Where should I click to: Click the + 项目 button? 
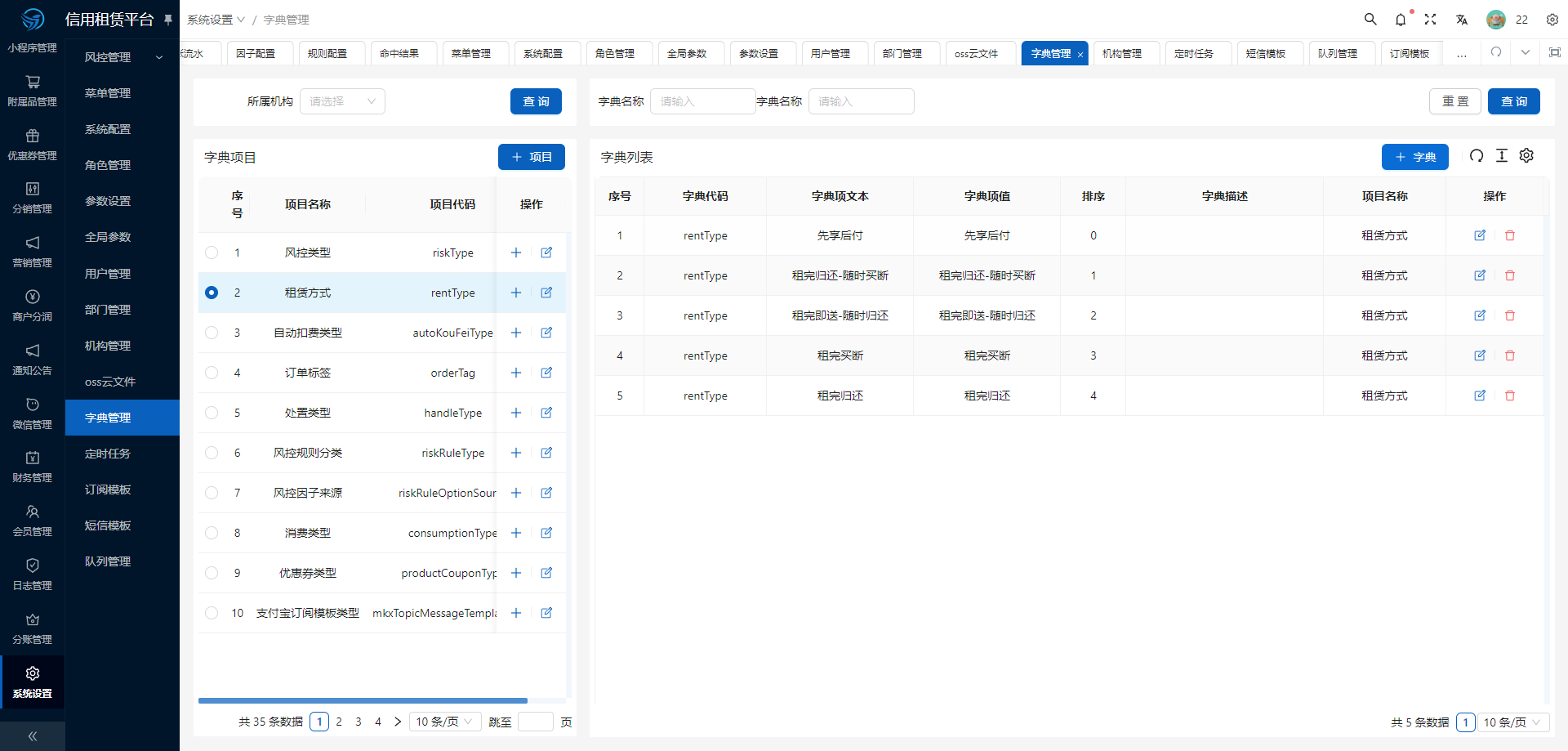(x=532, y=157)
